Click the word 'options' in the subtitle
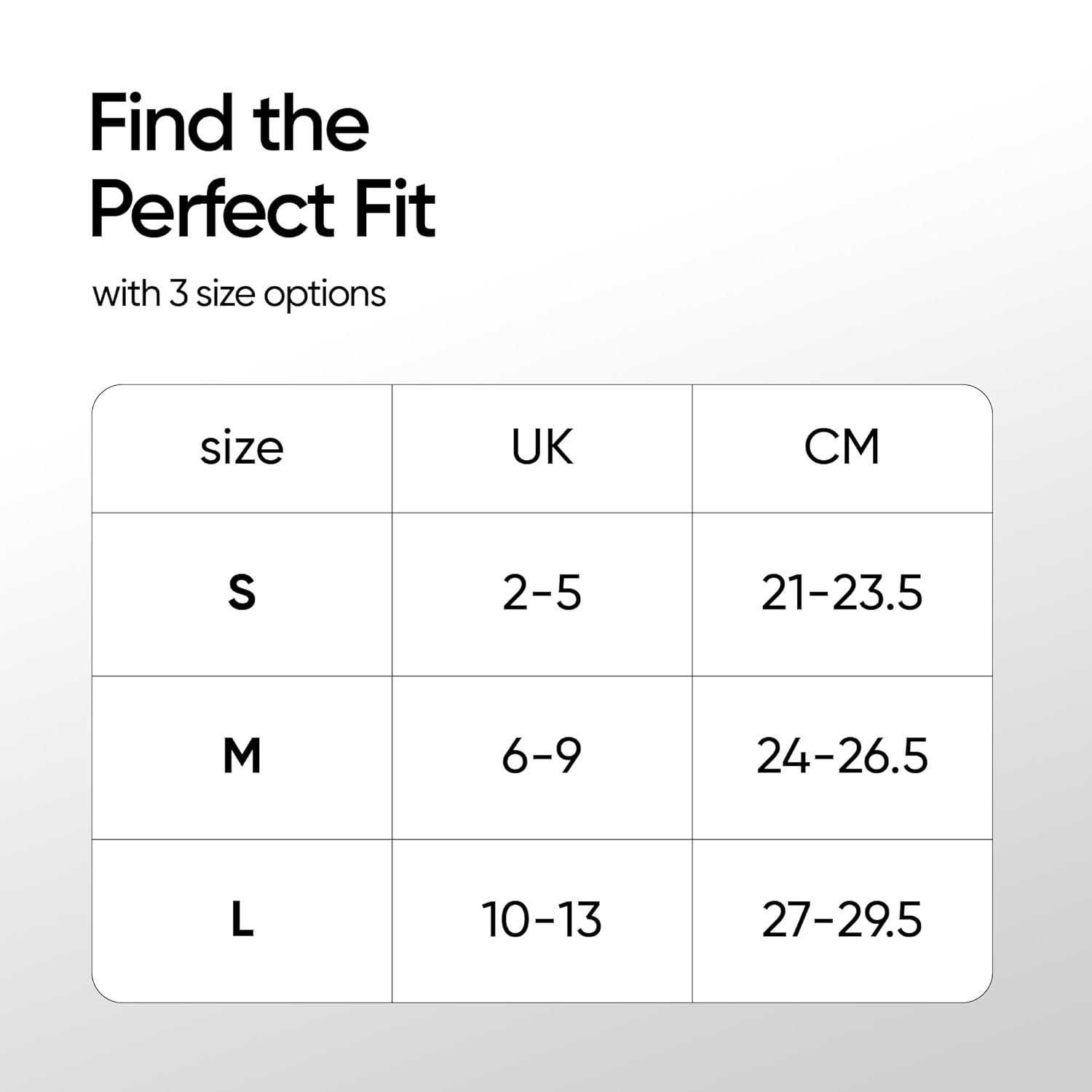The height and width of the screenshot is (1092, 1092). pyautogui.click(x=325, y=296)
